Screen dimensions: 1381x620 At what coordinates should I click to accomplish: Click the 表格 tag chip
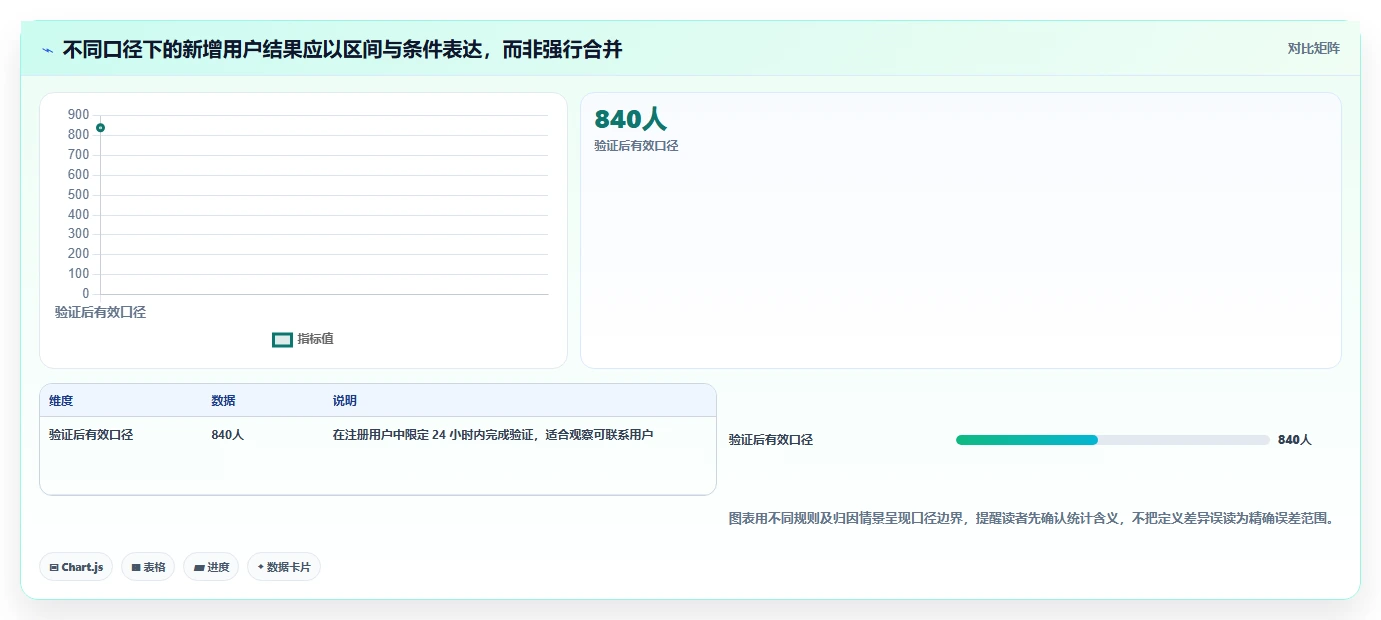(x=148, y=567)
